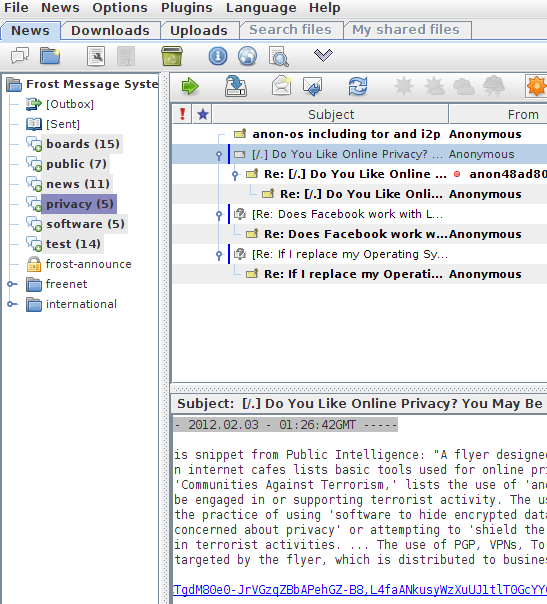
Task: Click the reply to message icon
Action: pyautogui.click(x=312, y=86)
